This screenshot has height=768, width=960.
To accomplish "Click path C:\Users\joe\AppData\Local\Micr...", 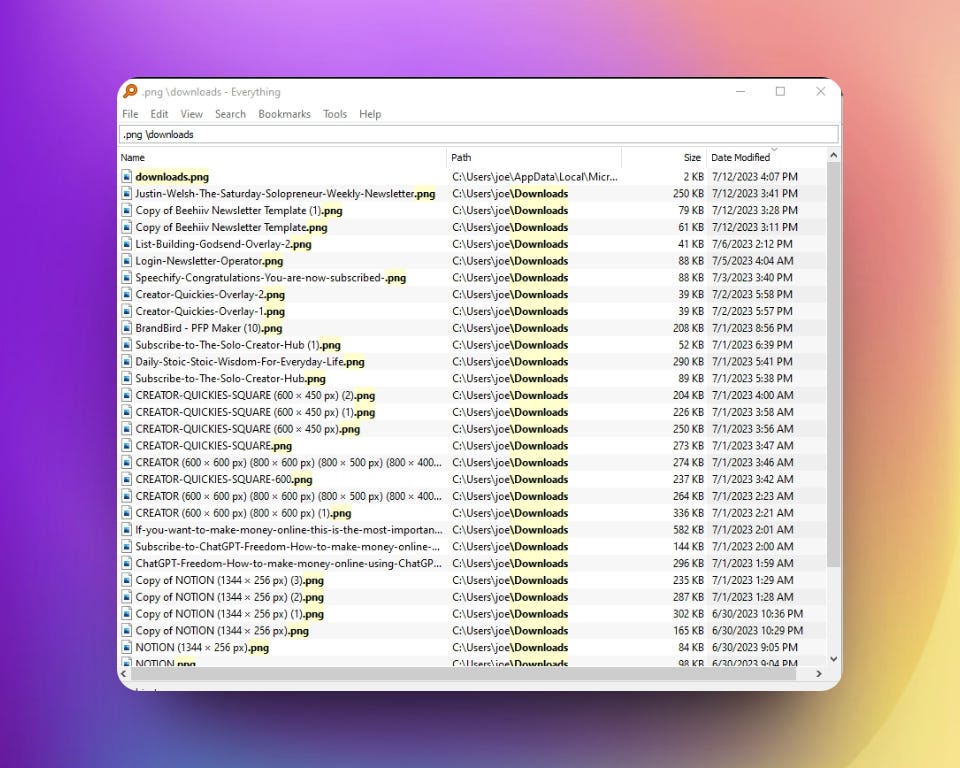I will pos(535,177).
